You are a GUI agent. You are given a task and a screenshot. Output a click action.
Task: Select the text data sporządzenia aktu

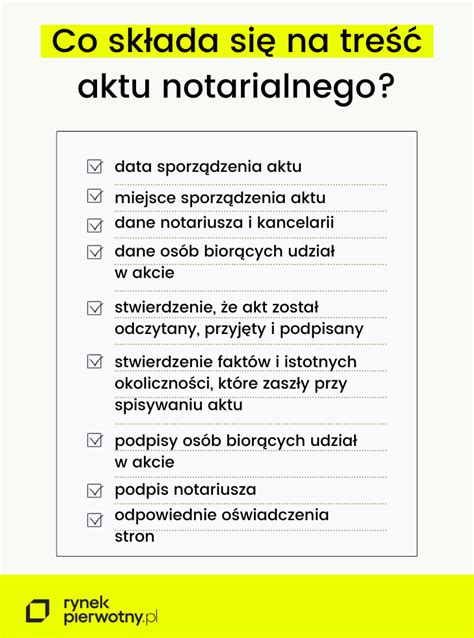point(208,167)
